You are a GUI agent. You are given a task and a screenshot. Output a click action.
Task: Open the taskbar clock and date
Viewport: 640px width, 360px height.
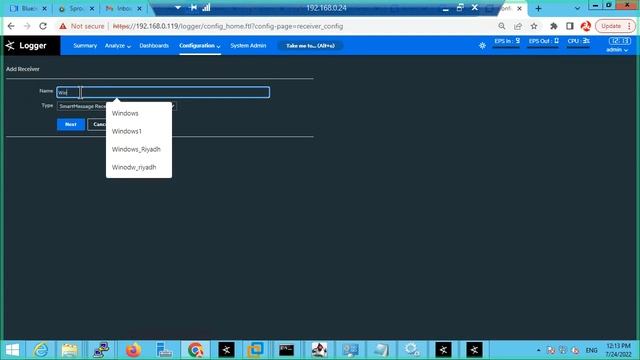click(618, 350)
